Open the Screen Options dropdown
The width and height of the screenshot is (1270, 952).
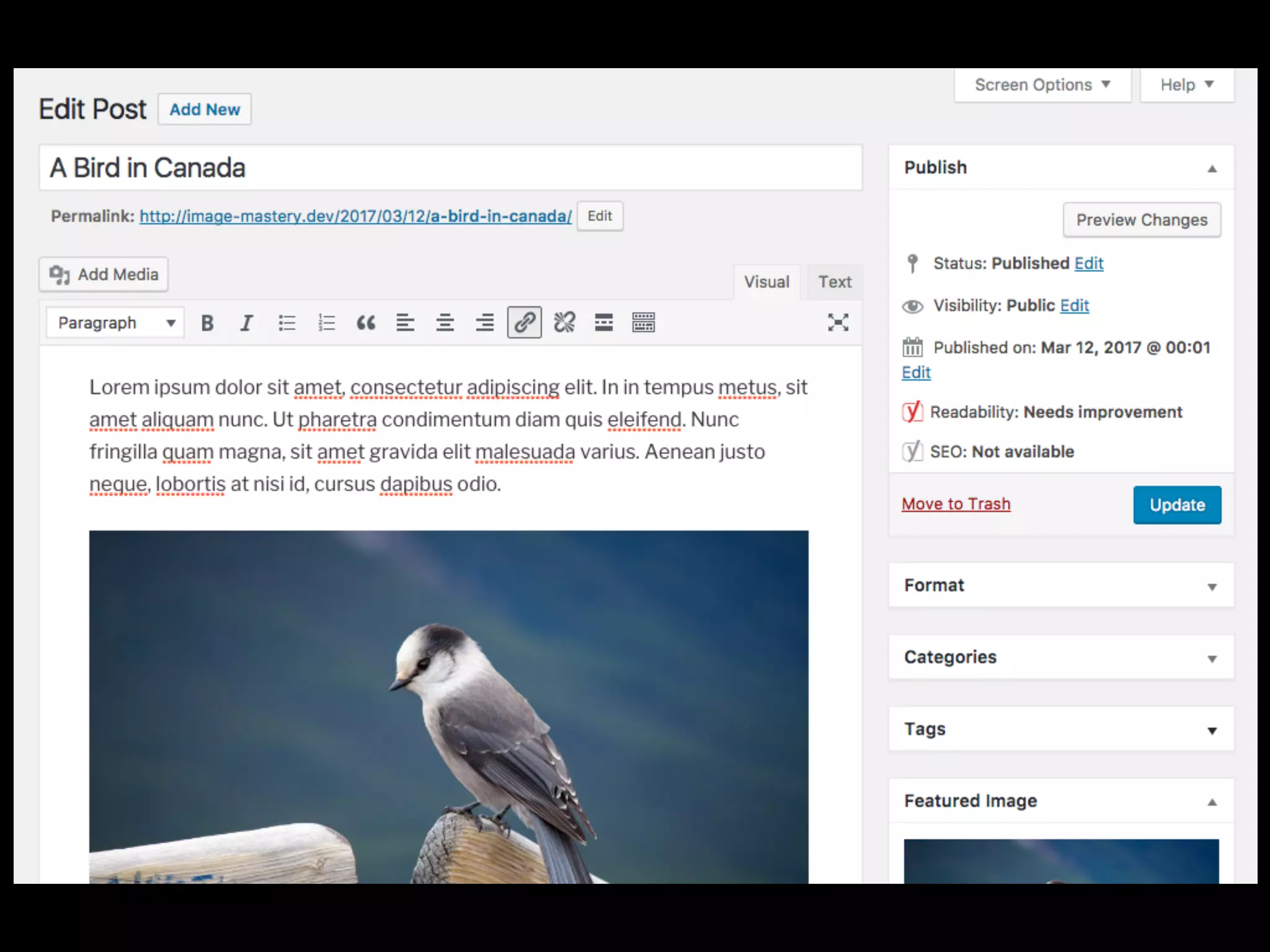click(x=1042, y=85)
